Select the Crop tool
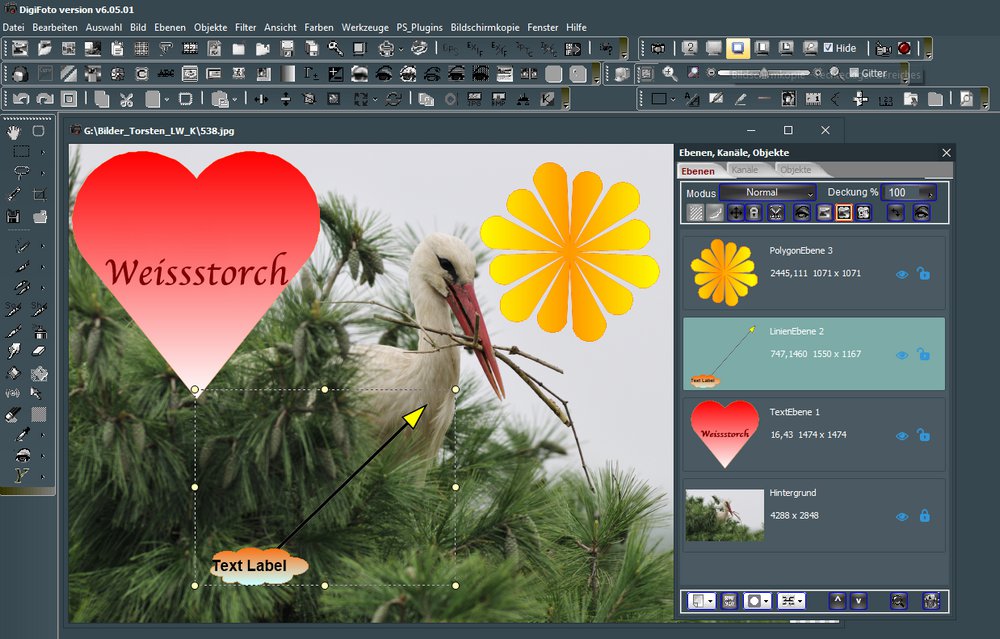 [40, 194]
